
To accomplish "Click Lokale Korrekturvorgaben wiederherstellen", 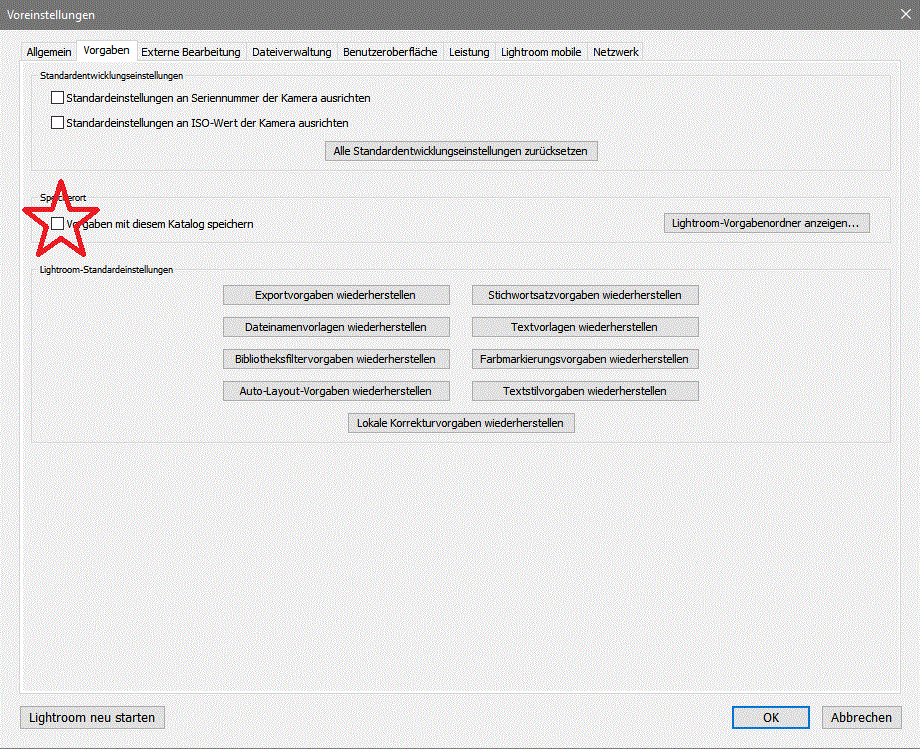I will 461,423.
